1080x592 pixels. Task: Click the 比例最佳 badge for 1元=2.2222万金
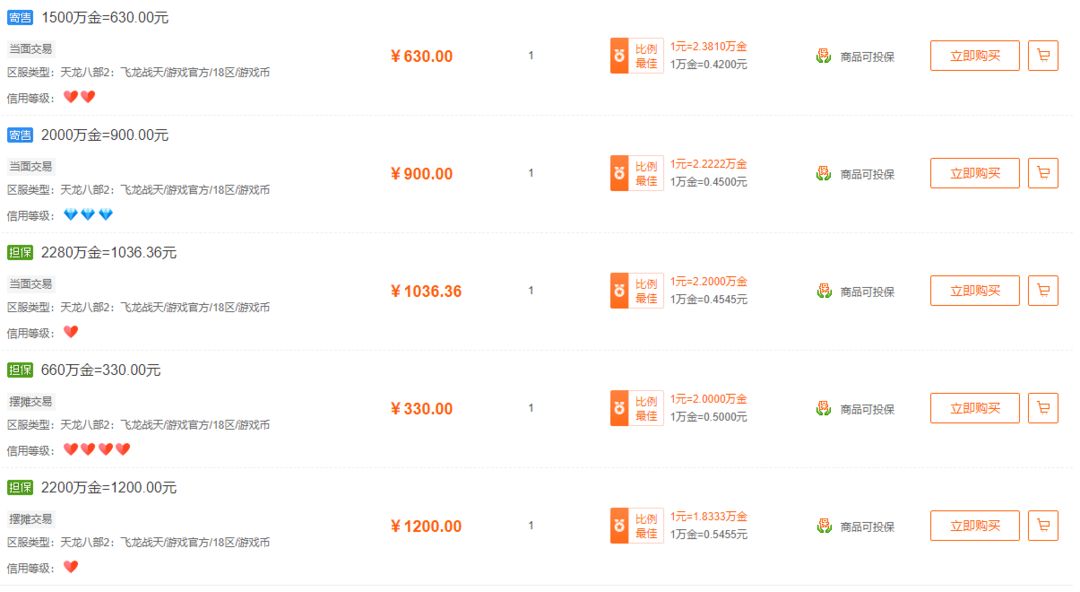pos(636,173)
